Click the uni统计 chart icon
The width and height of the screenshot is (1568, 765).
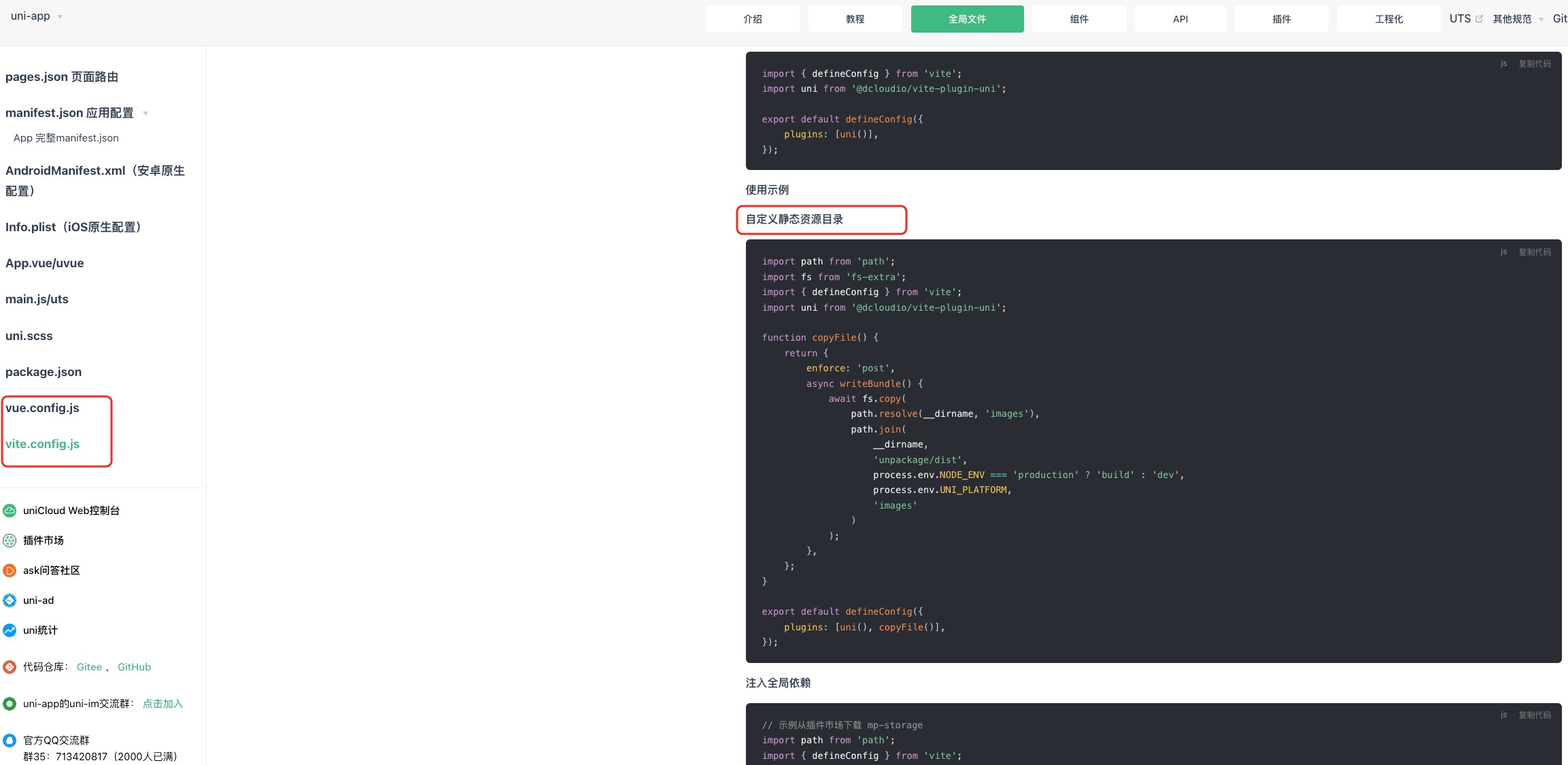[x=10, y=630]
